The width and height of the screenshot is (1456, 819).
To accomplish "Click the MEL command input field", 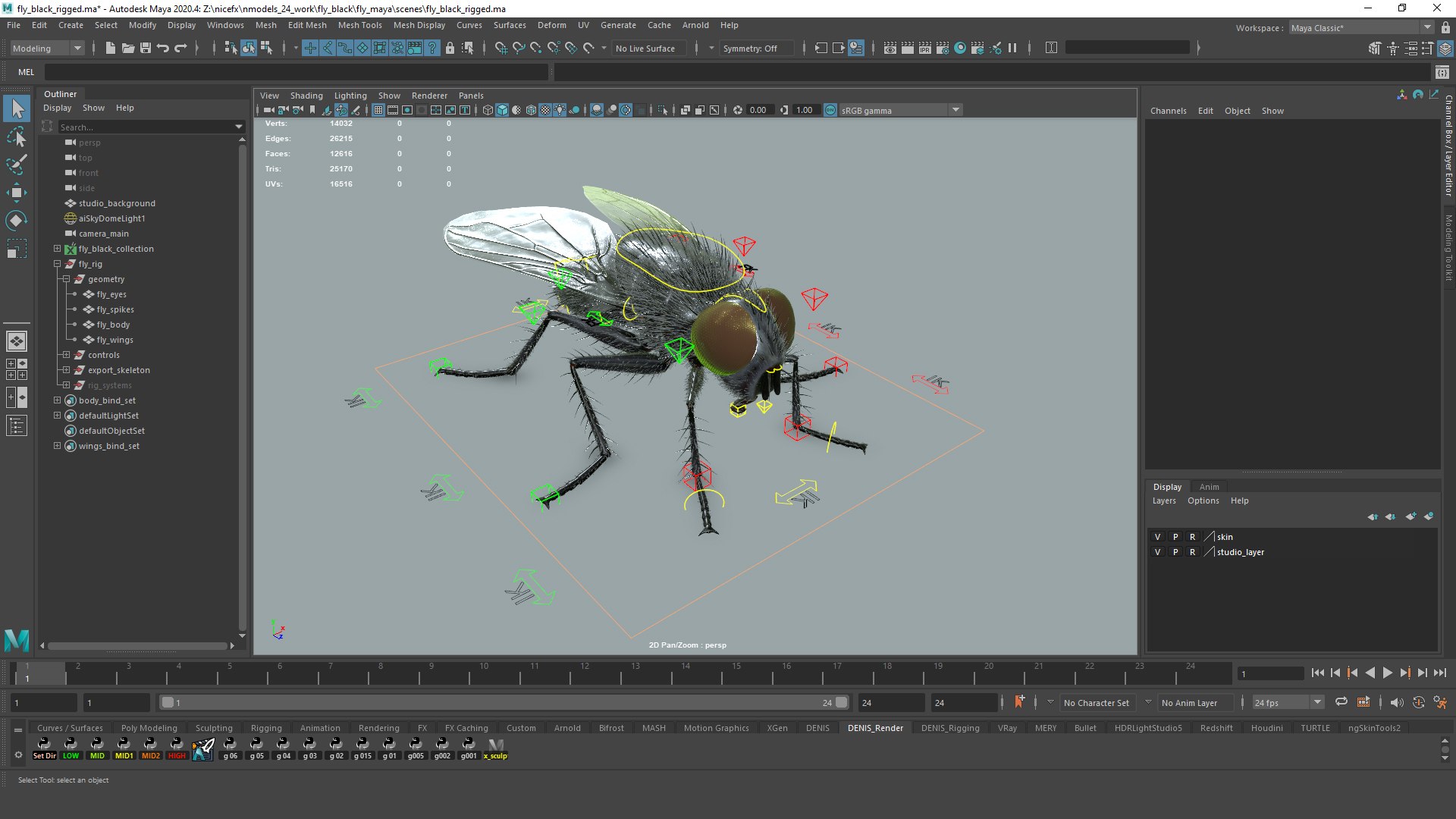I will (296, 72).
